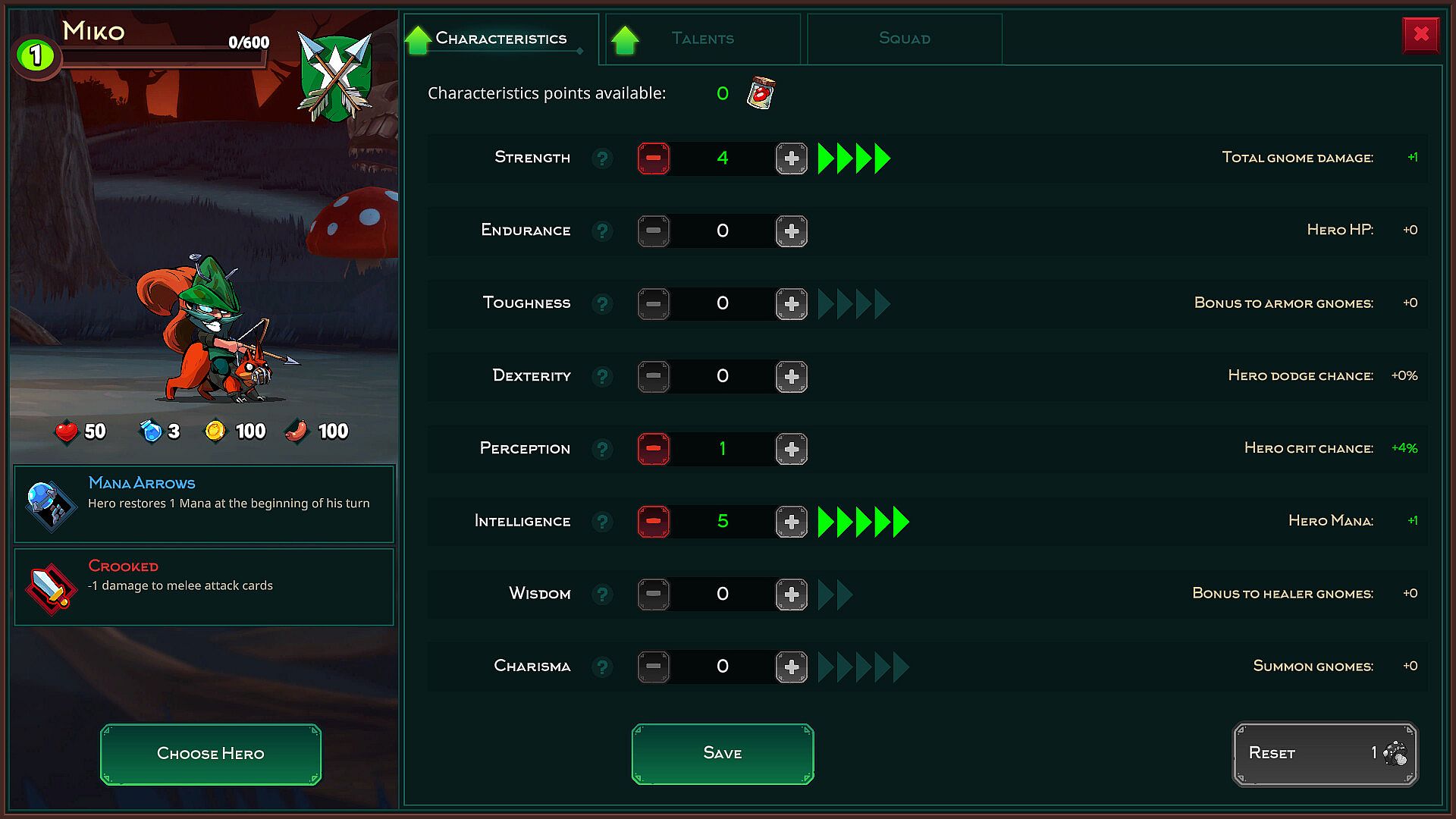Open the Squad tab
1456x819 pixels.
[x=905, y=39]
